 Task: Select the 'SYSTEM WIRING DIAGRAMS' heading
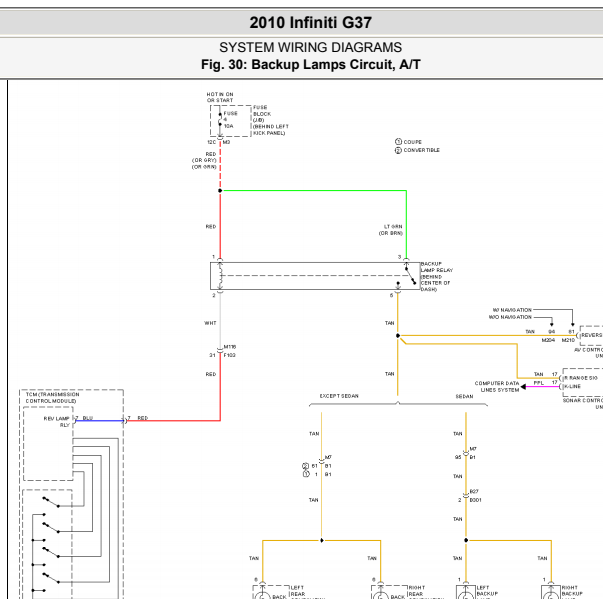pyautogui.click(x=310, y=47)
